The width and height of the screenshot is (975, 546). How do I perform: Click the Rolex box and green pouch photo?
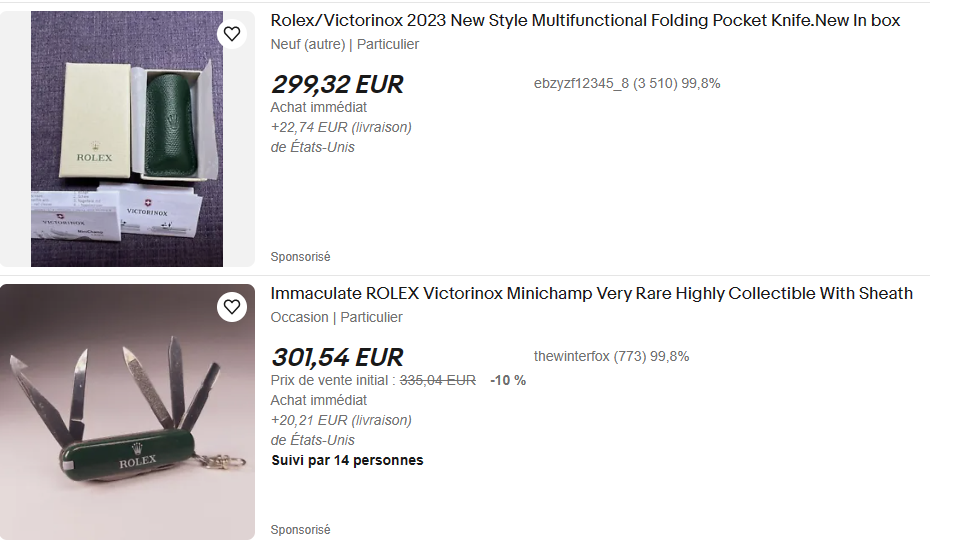[x=127, y=139]
